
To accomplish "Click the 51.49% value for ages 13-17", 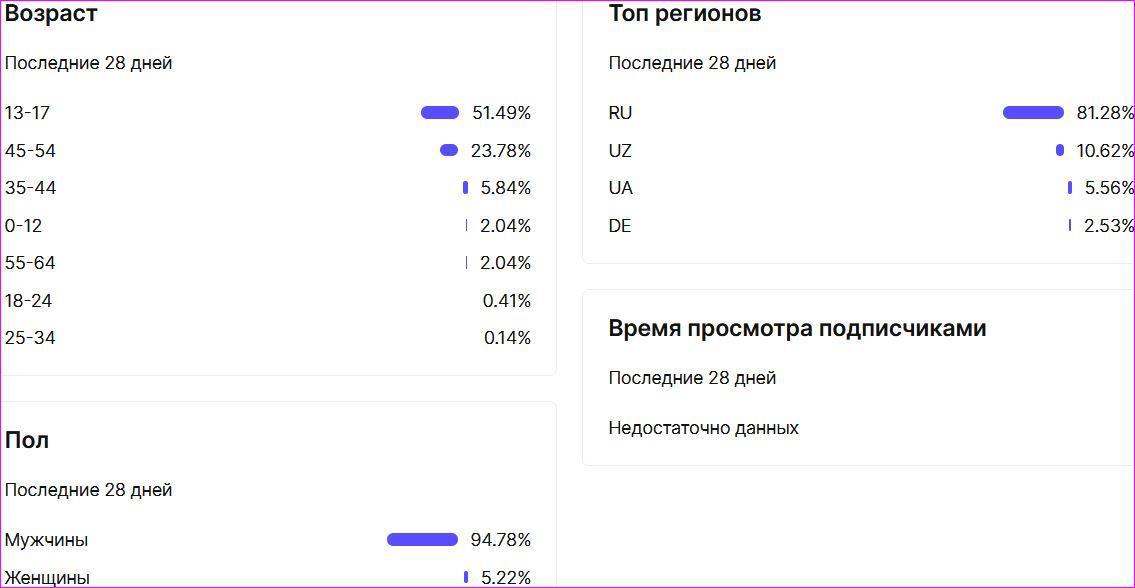I will tap(501, 113).
